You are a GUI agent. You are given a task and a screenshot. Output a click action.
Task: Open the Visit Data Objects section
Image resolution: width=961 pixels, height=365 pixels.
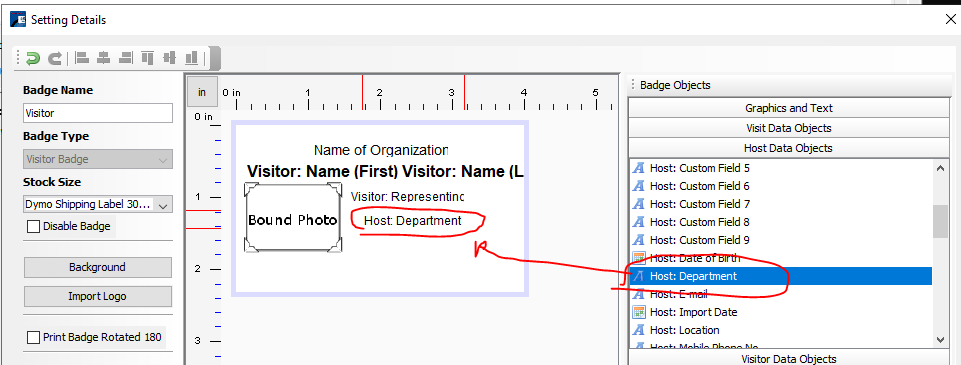[788, 128]
